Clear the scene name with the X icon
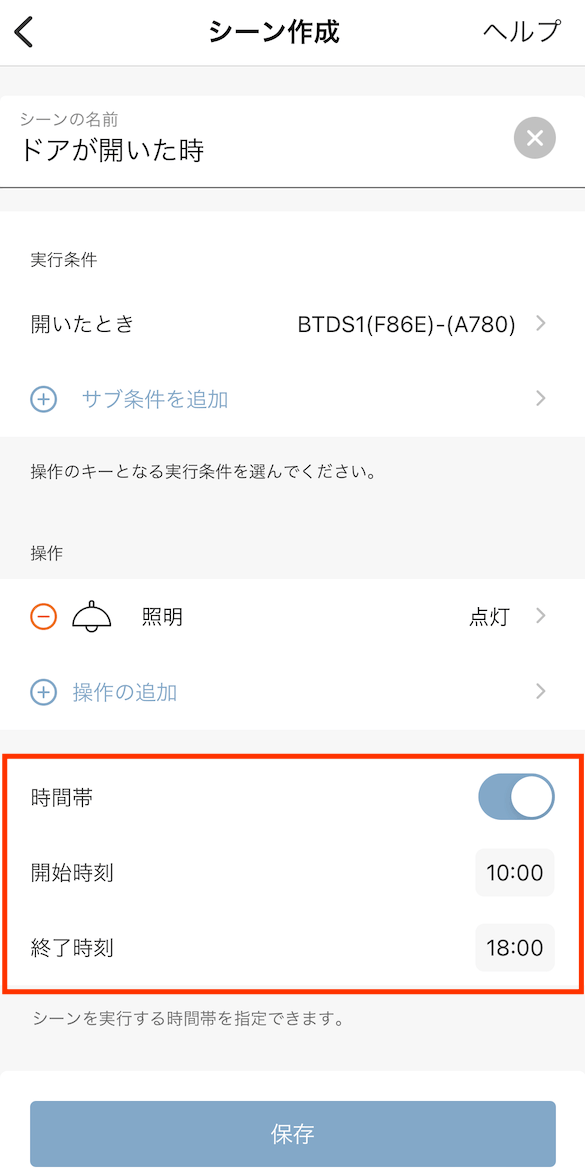This screenshot has height=1175, width=585. (535, 139)
